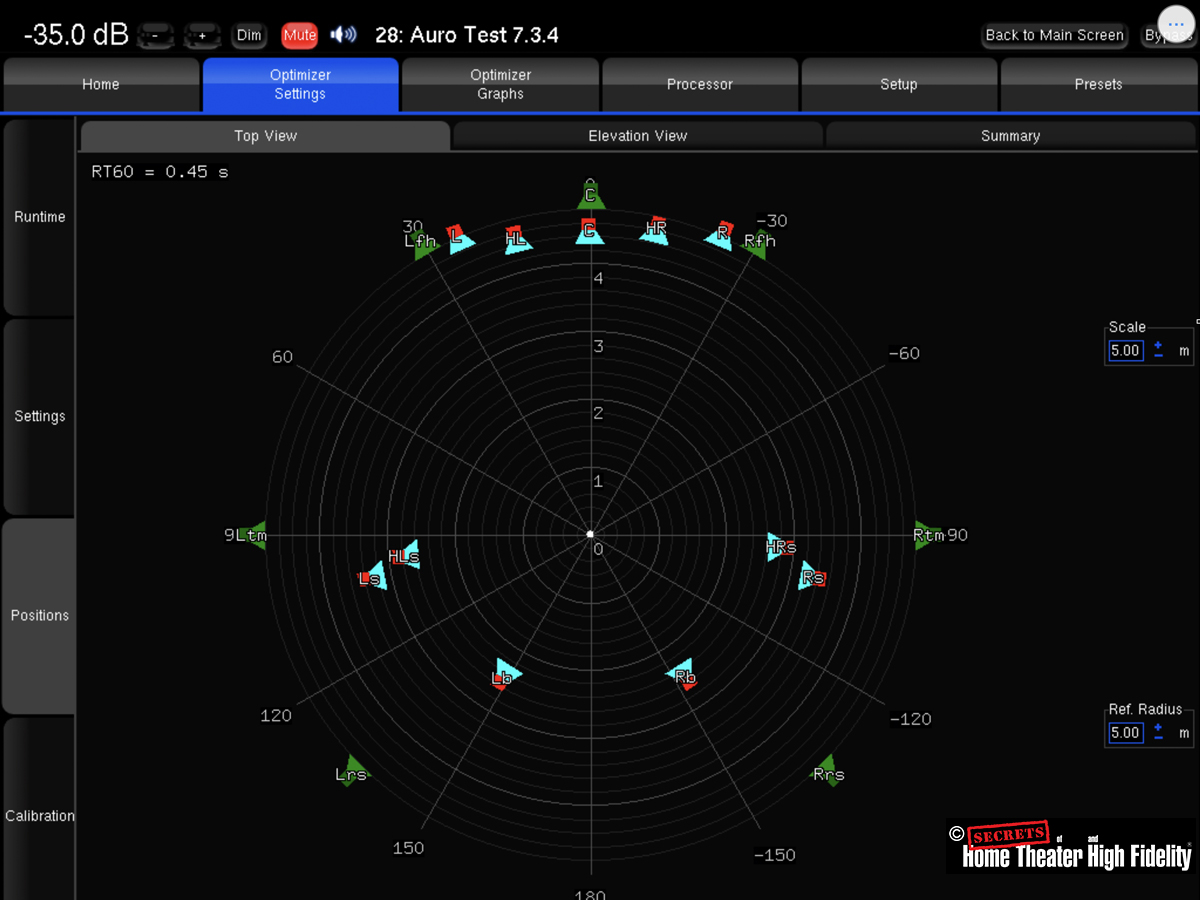
Task: Open the Optimizer Graphs tab
Action: (x=500, y=84)
